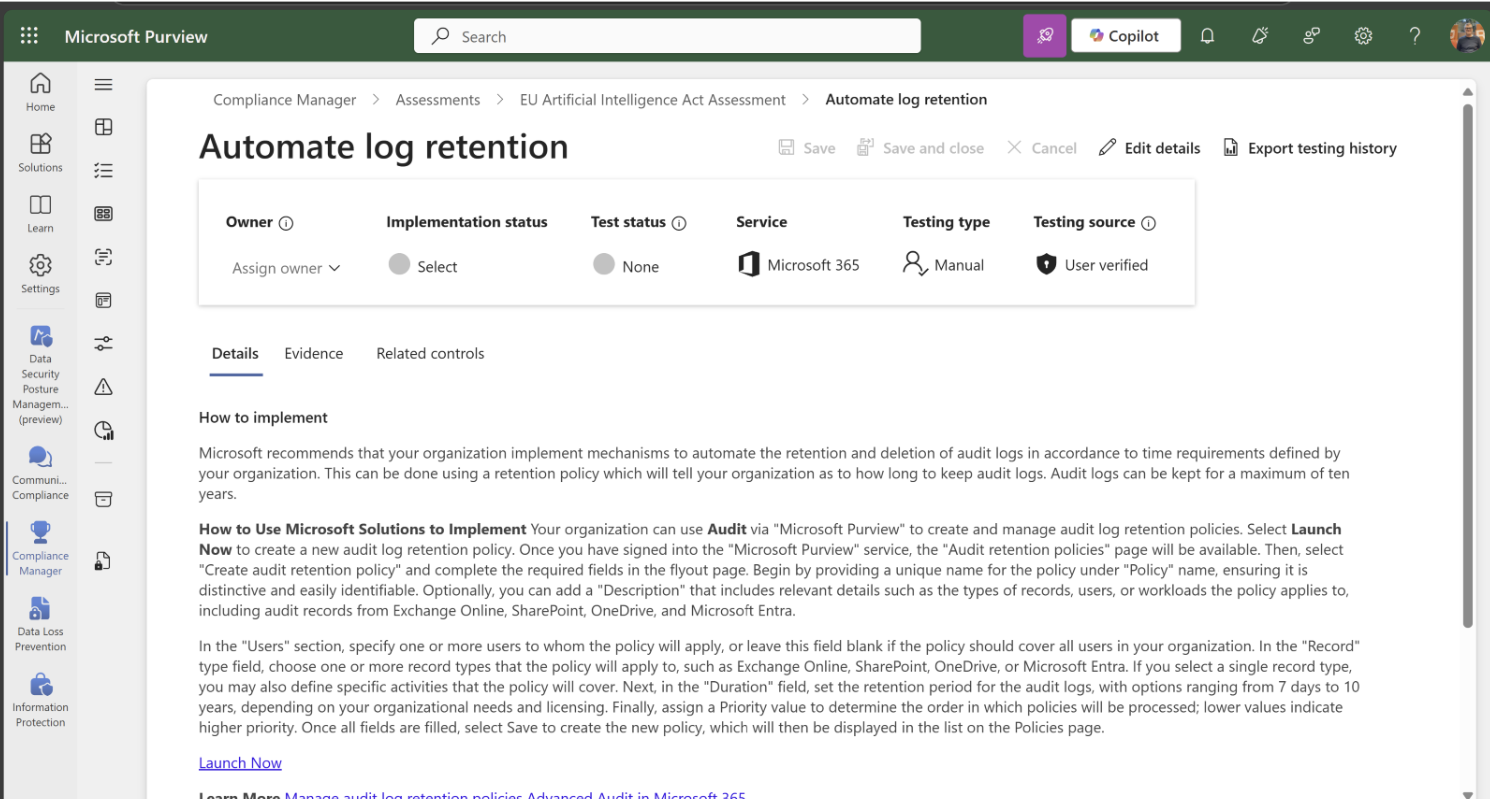Open the connected people icon in header

[x=1312, y=36]
